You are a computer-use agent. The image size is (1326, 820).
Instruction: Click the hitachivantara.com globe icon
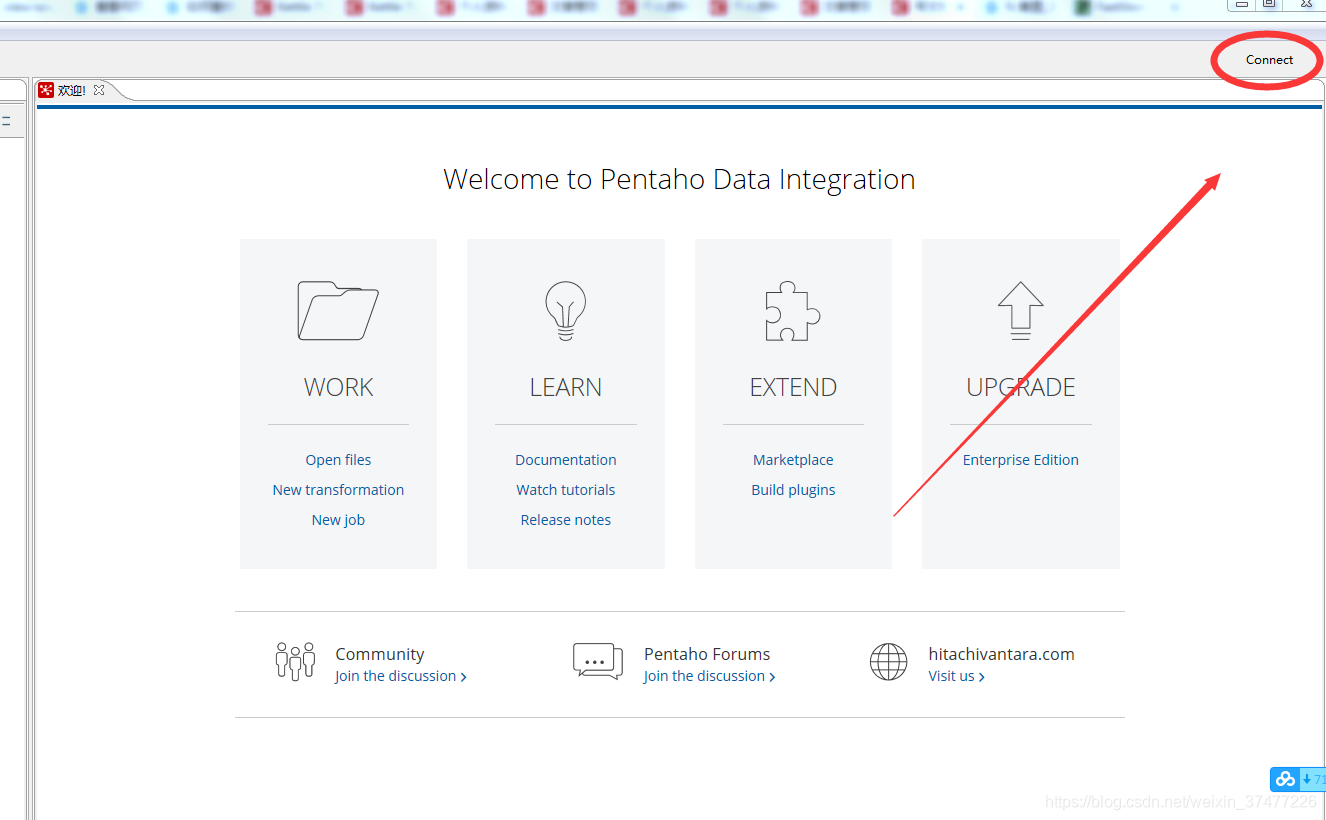tap(888, 662)
